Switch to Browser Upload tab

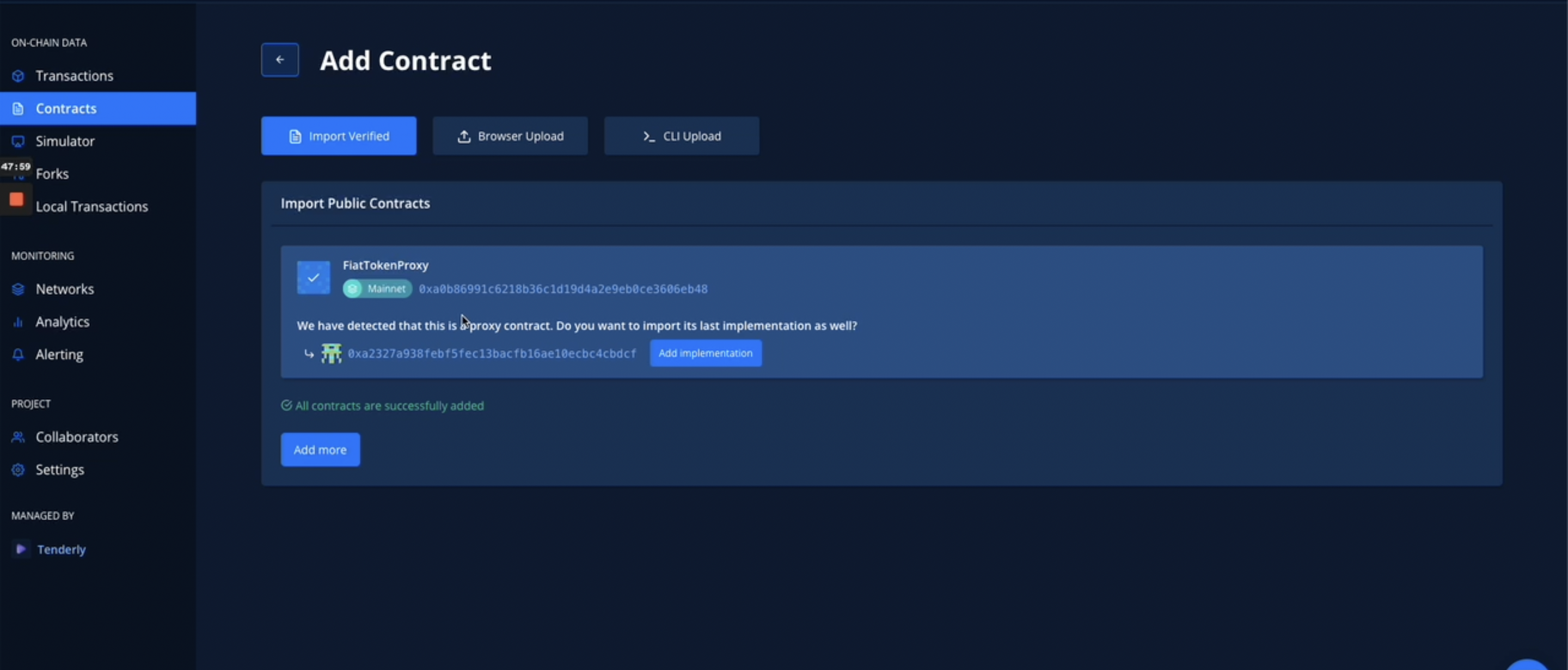(x=510, y=136)
